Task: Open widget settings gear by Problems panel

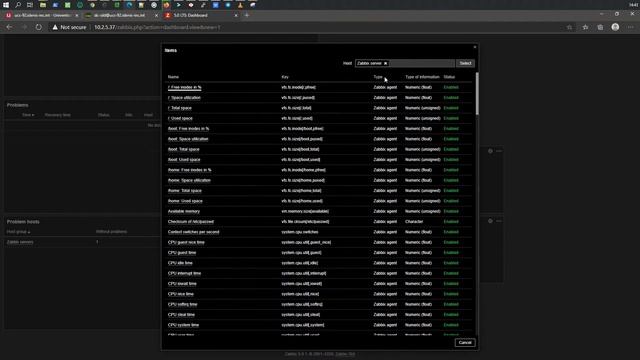Action: pos(490,151)
